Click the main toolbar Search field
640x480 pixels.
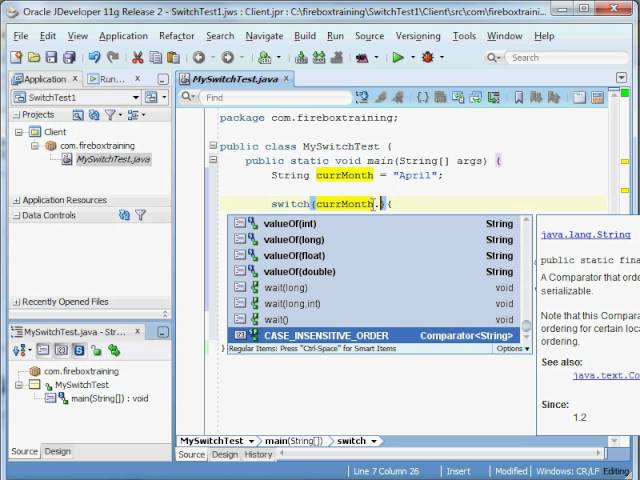tap(567, 58)
